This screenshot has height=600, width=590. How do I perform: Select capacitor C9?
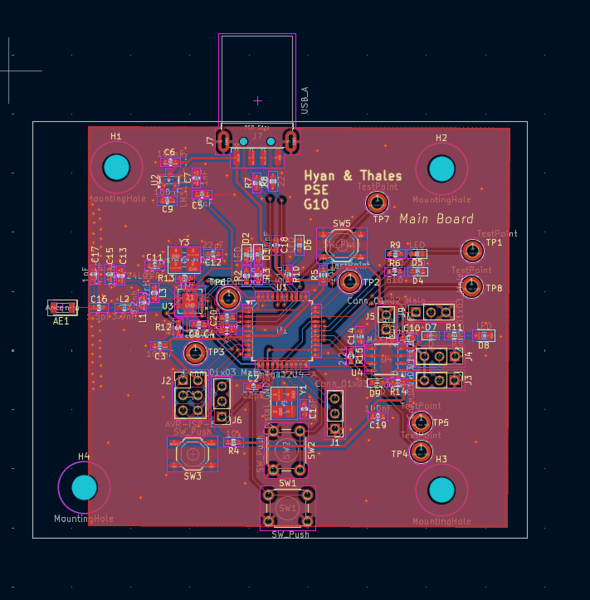(x=167, y=201)
